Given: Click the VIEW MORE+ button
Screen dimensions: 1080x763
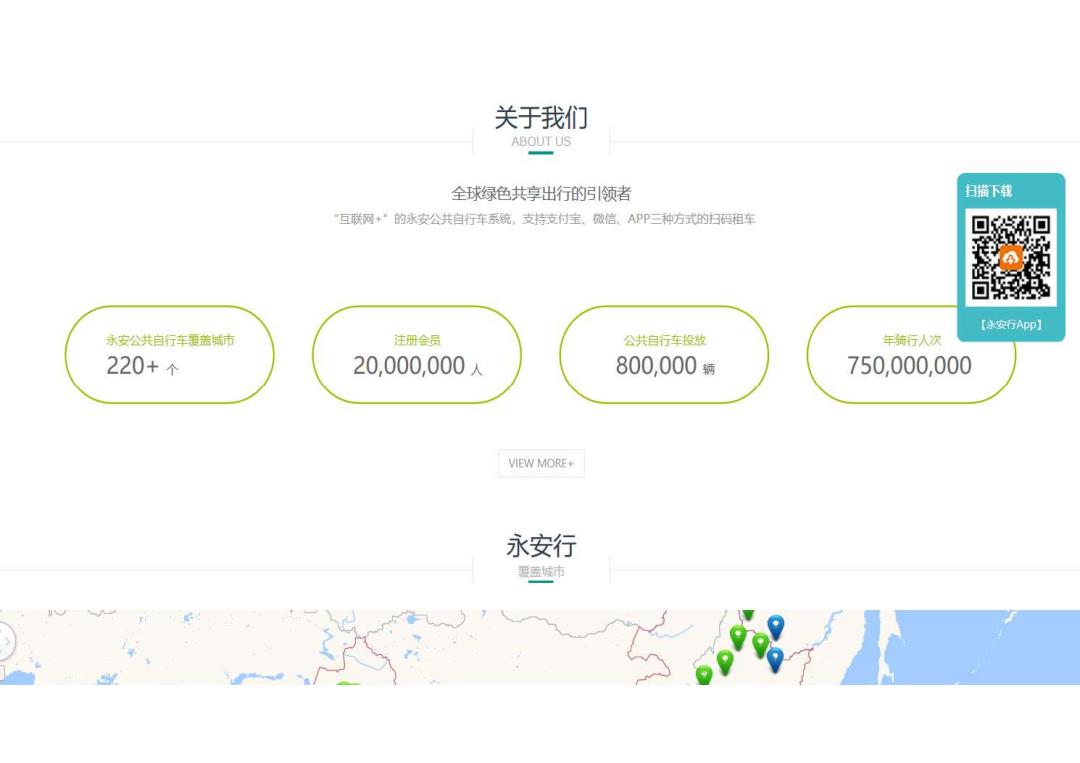Looking at the screenshot, I should point(541,463).
